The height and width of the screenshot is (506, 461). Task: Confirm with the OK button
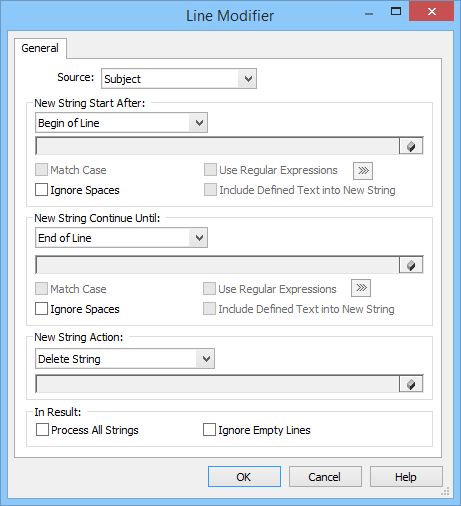(x=244, y=477)
